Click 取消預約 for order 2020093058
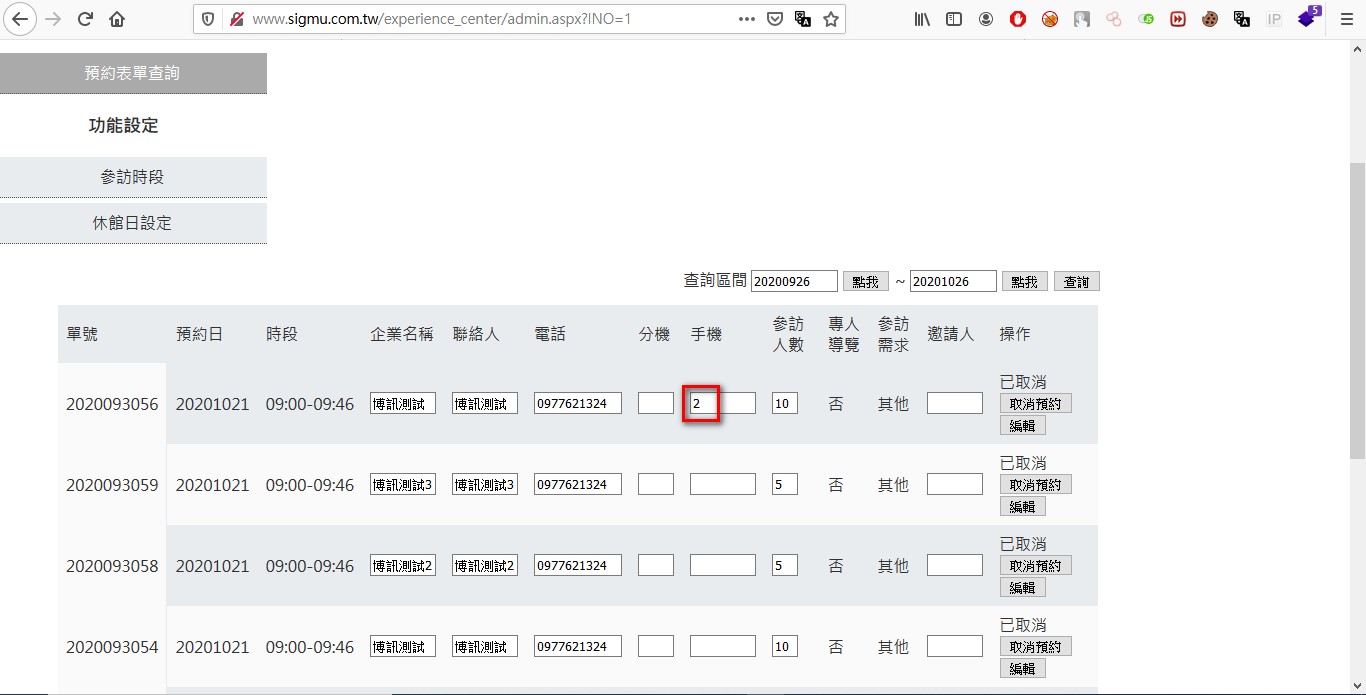 [x=1036, y=566]
